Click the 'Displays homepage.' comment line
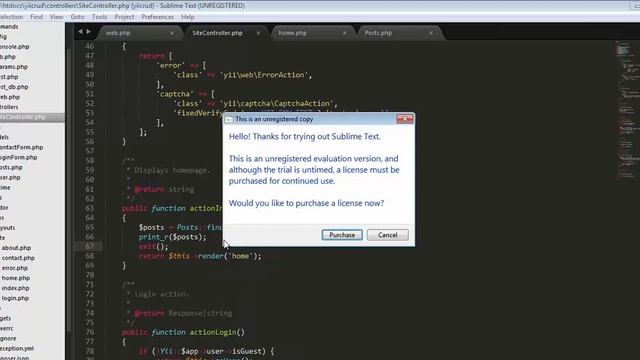 pyautogui.click(x=172, y=170)
